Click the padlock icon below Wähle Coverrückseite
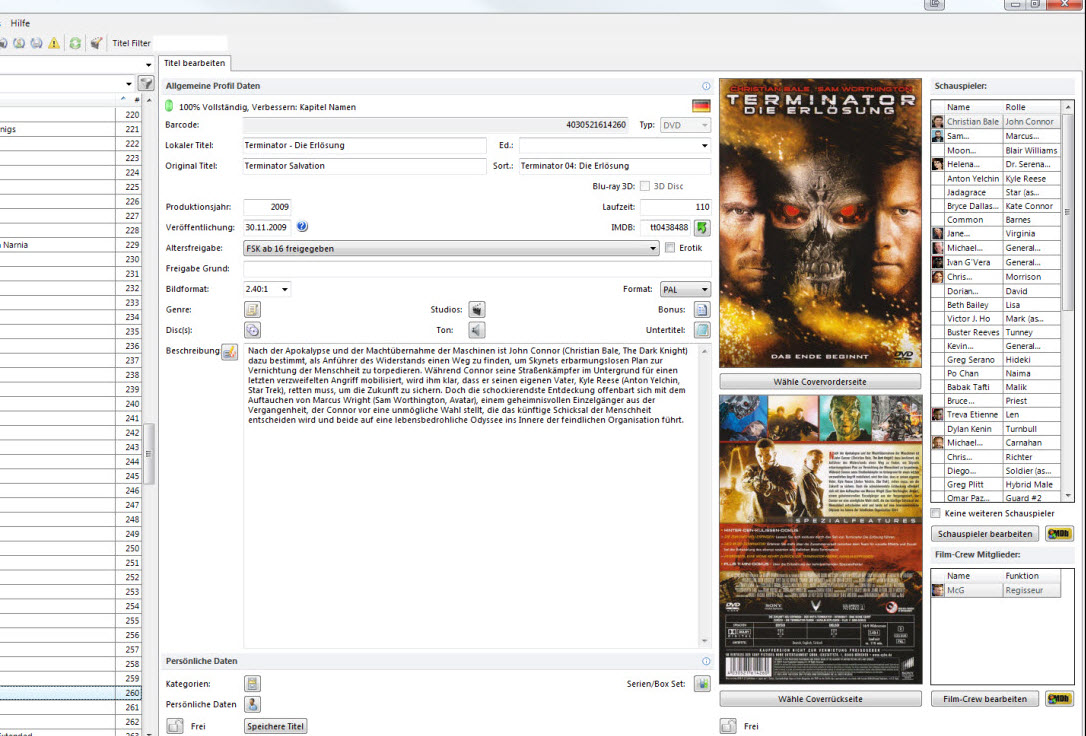The width and height of the screenshot is (1086, 736). [728, 726]
